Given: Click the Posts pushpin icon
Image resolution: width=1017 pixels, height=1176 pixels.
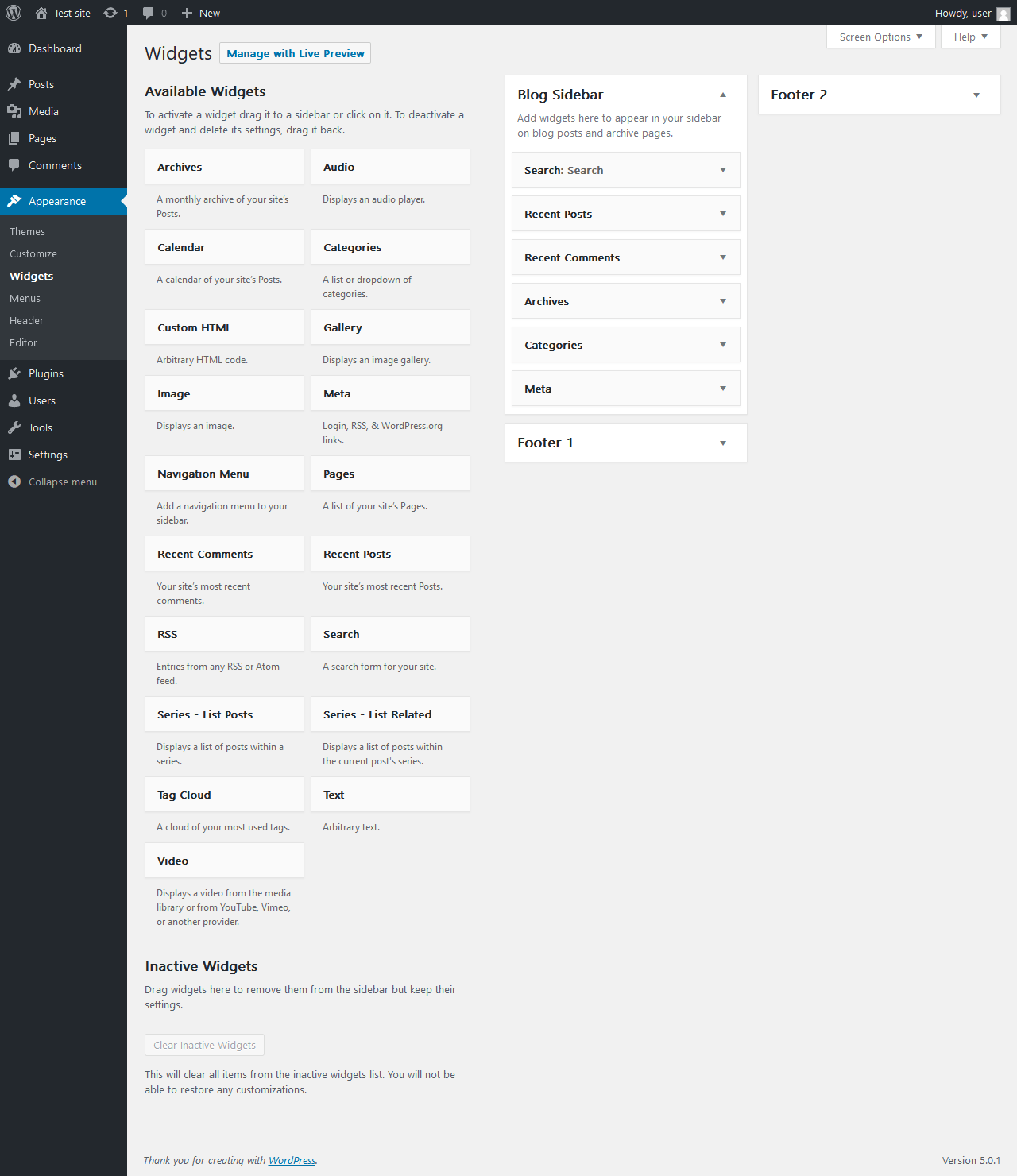Looking at the screenshot, I should point(14,84).
